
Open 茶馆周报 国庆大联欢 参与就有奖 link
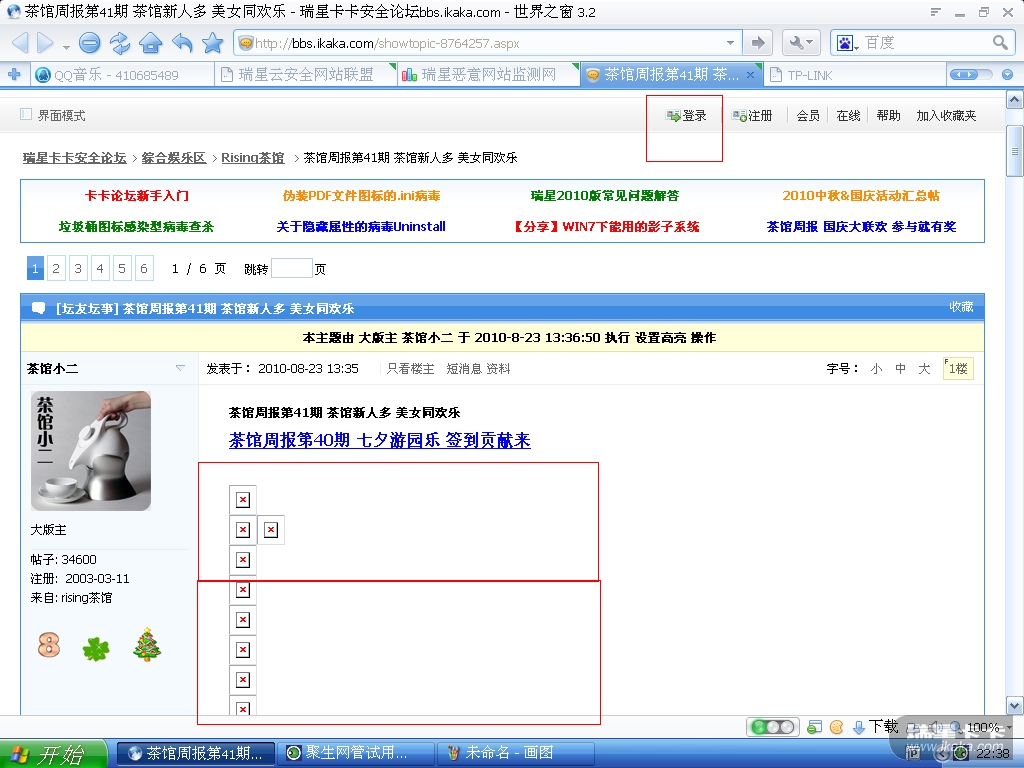[861, 227]
